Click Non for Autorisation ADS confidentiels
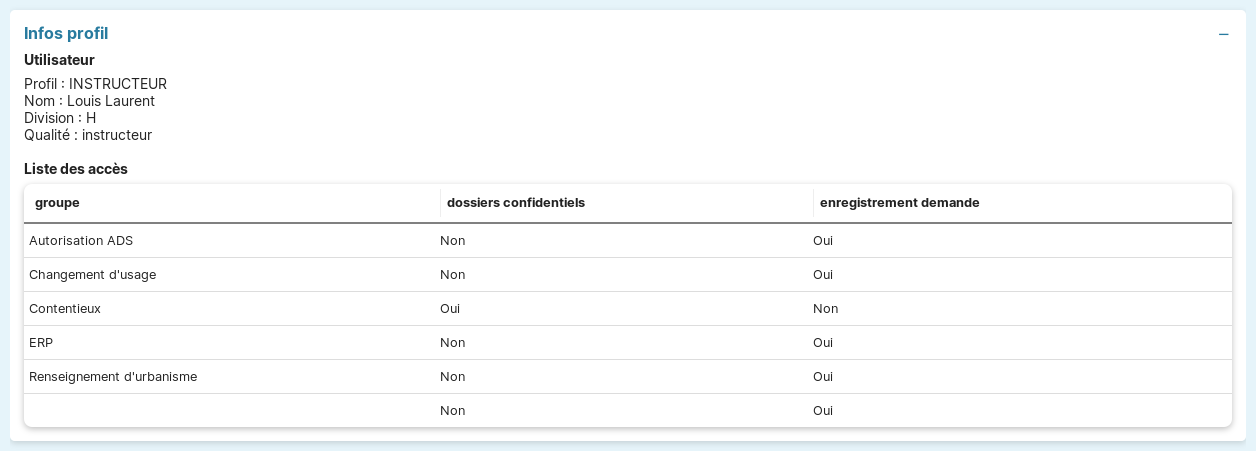This screenshot has height=451, width=1256. click(x=452, y=241)
